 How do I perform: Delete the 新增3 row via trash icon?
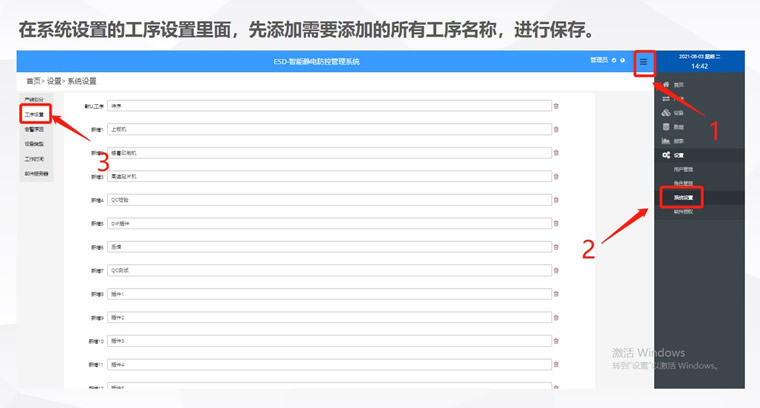pyautogui.click(x=556, y=176)
